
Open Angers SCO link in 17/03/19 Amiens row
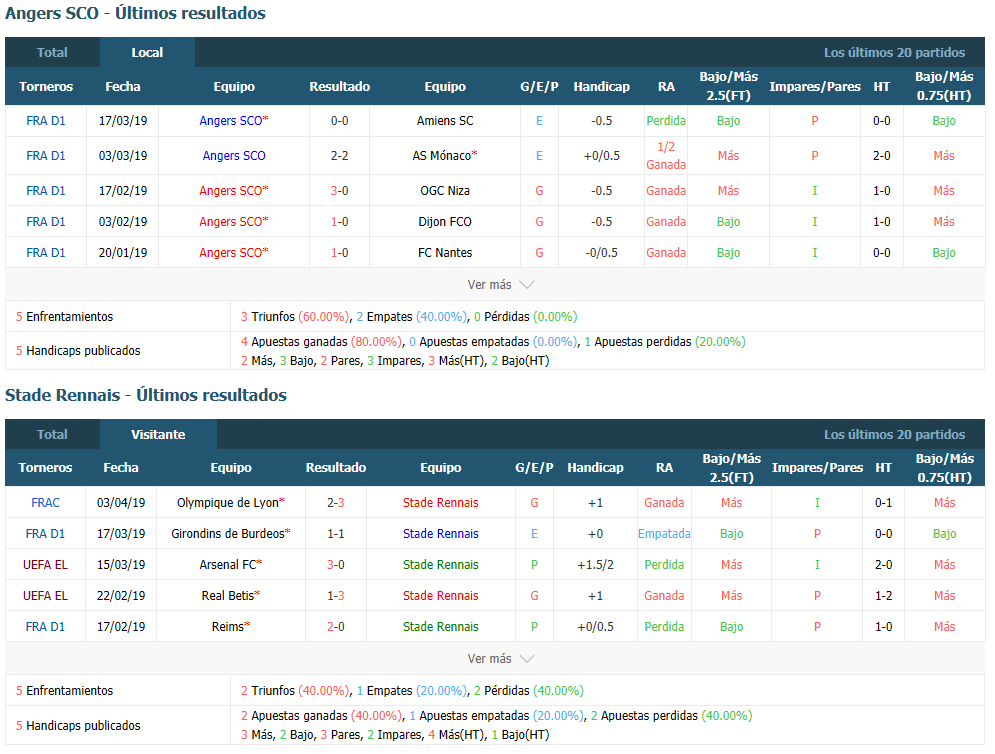[x=234, y=121]
